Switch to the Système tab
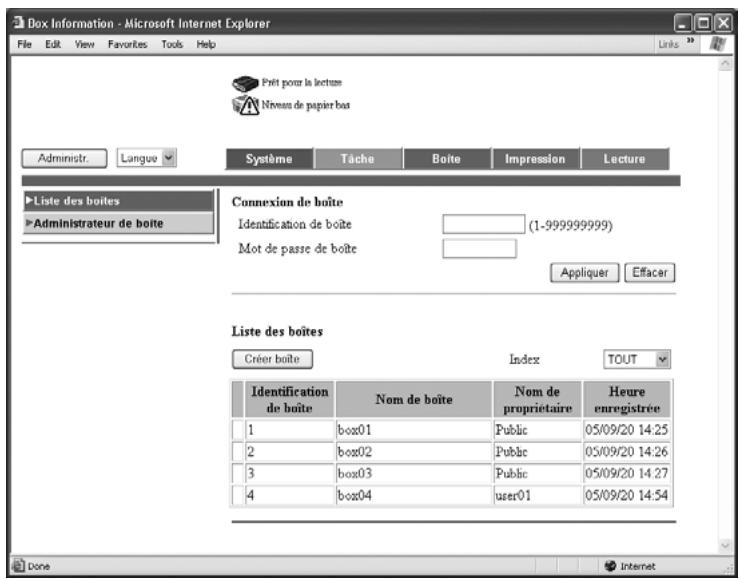This screenshot has height=579, width=740. point(269,159)
